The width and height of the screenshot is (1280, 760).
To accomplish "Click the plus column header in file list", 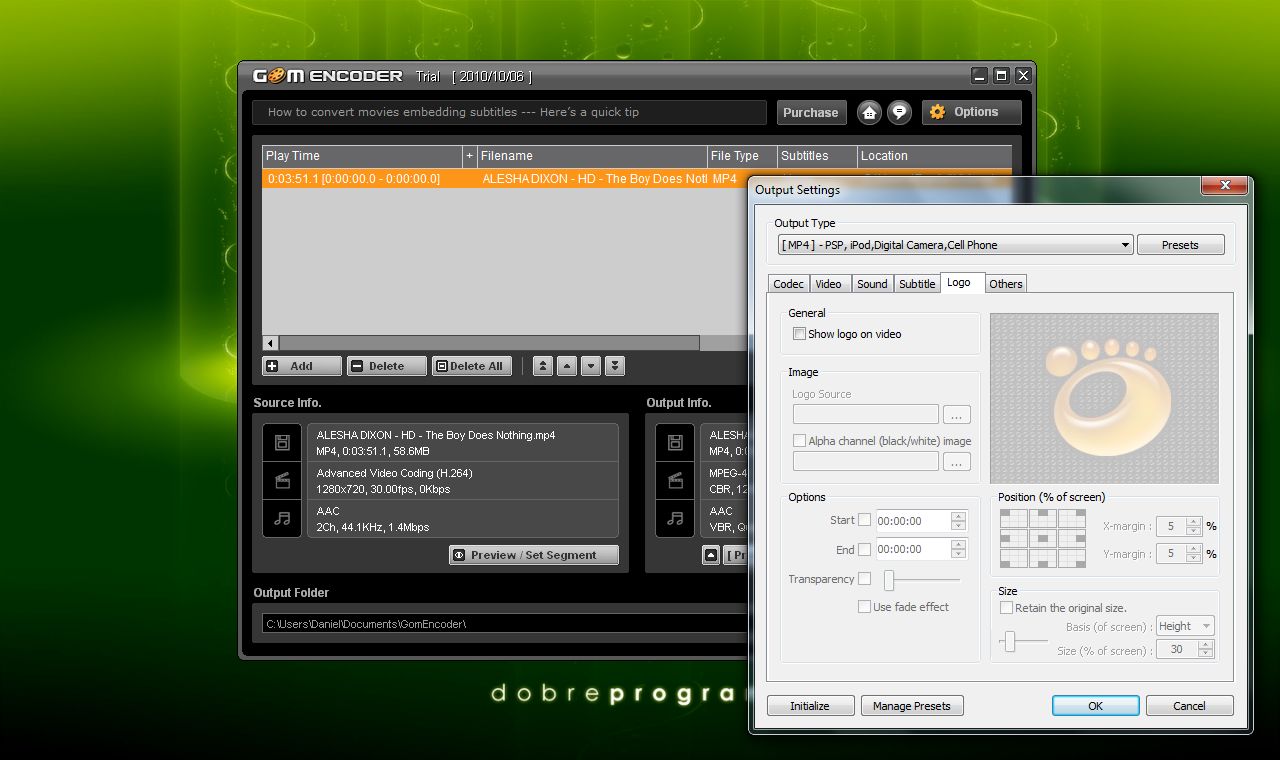I will (x=469, y=156).
